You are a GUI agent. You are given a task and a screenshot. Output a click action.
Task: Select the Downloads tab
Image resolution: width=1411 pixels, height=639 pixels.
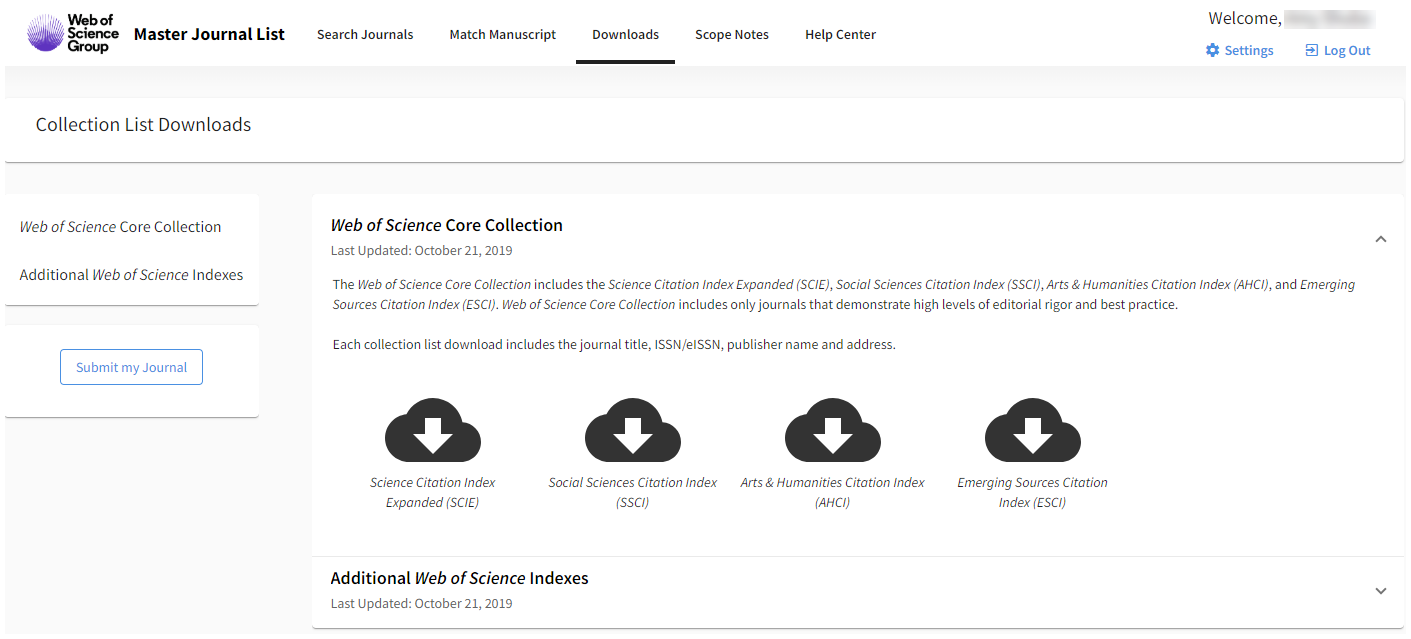pyautogui.click(x=625, y=35)
